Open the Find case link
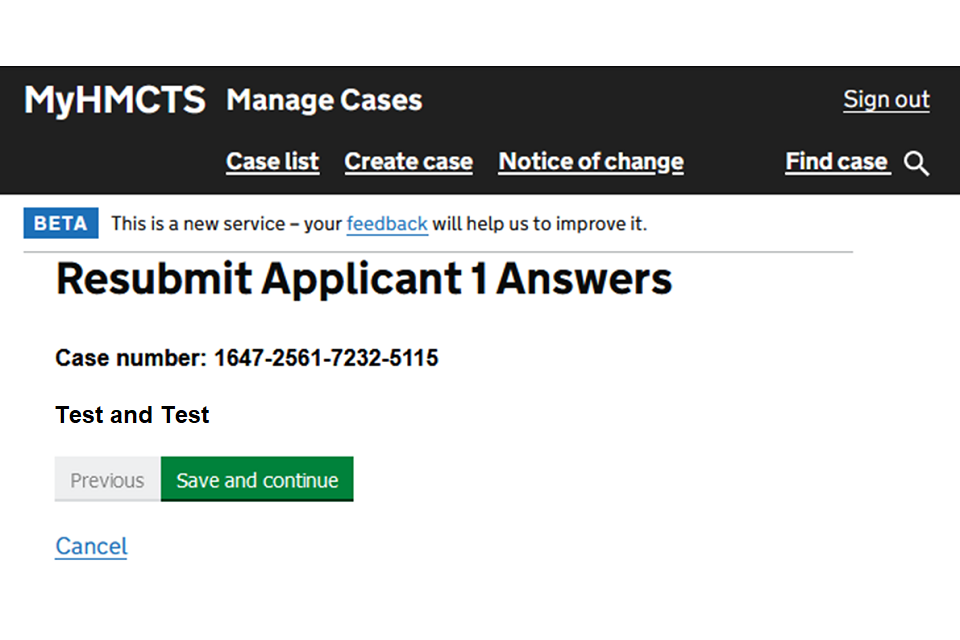The width and height of the screenshot is (960, 640). 836,162
